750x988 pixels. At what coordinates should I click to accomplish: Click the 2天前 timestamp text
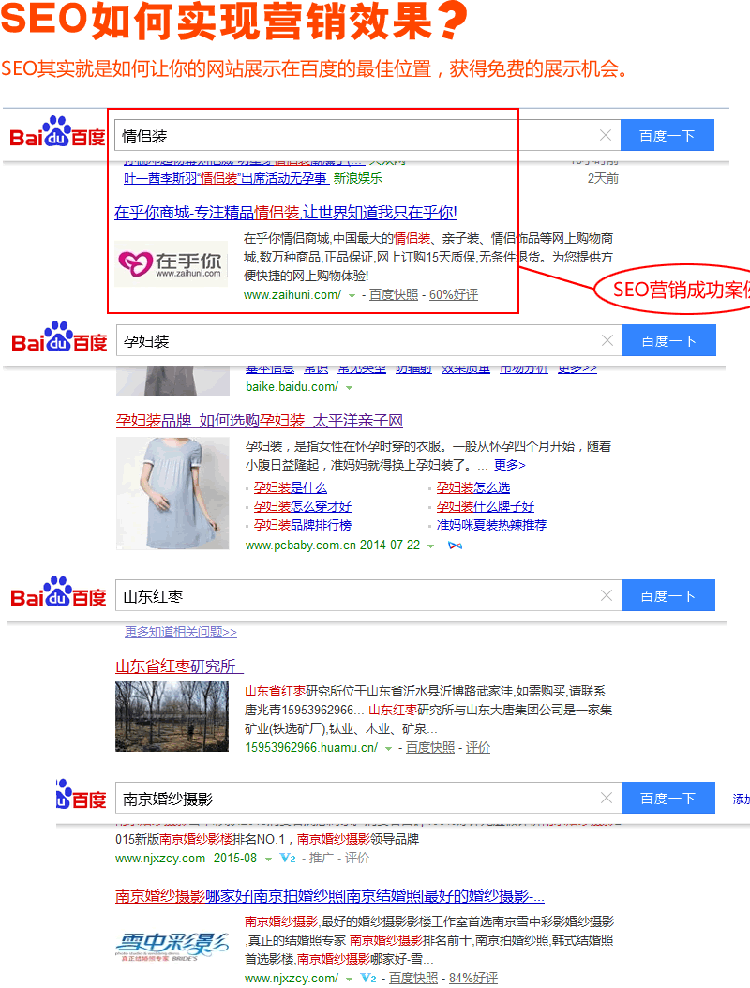tap(603, 178)
